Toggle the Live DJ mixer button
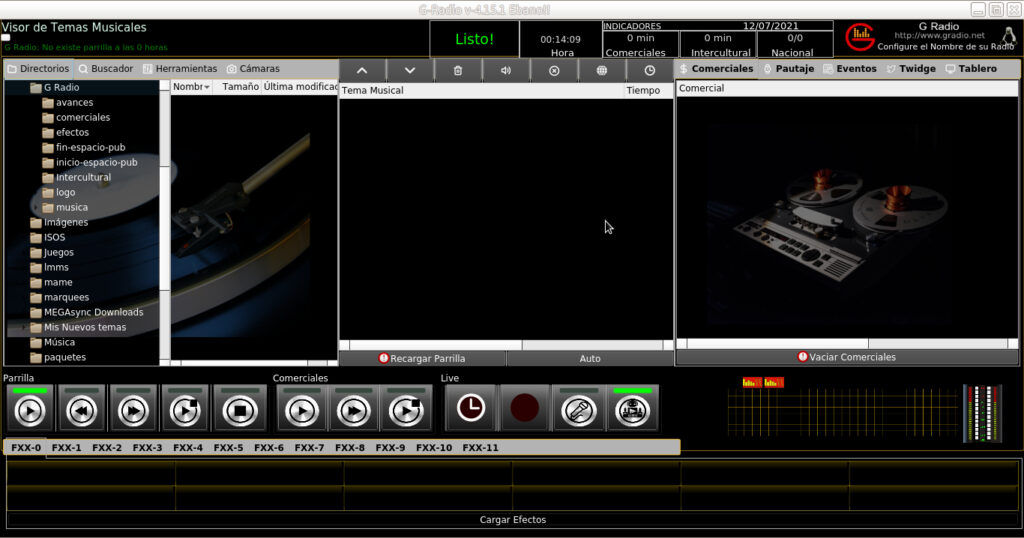1024x538 pixels. (631, 408)
